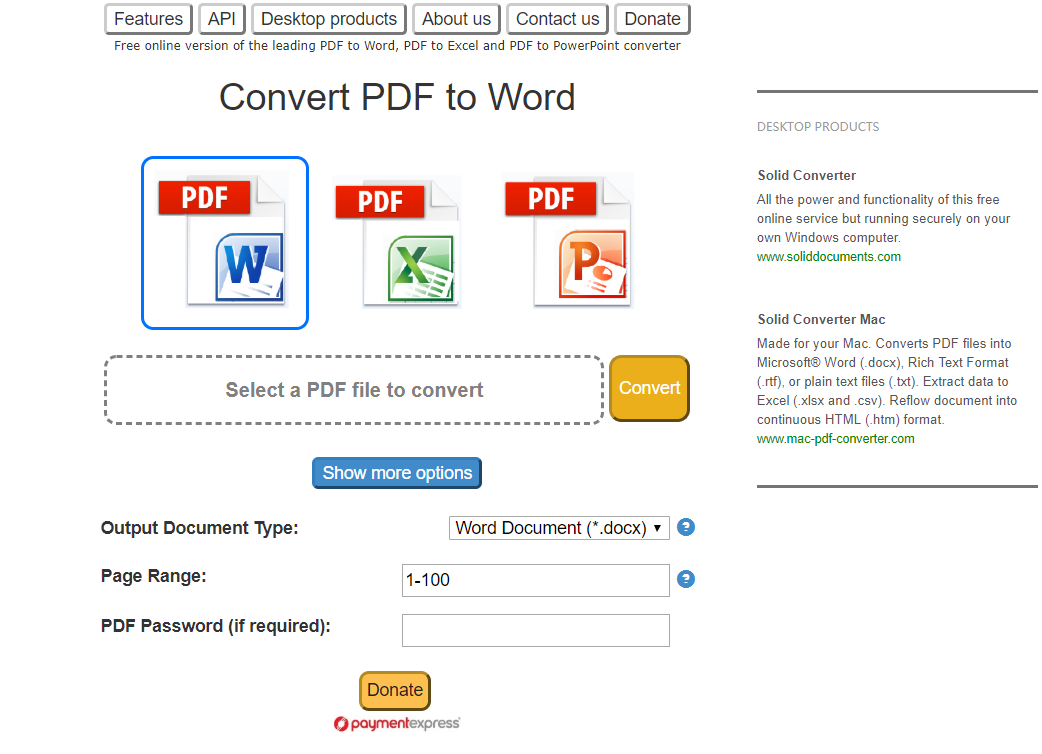Click the Payment Express logo

(x=397, y=723)
